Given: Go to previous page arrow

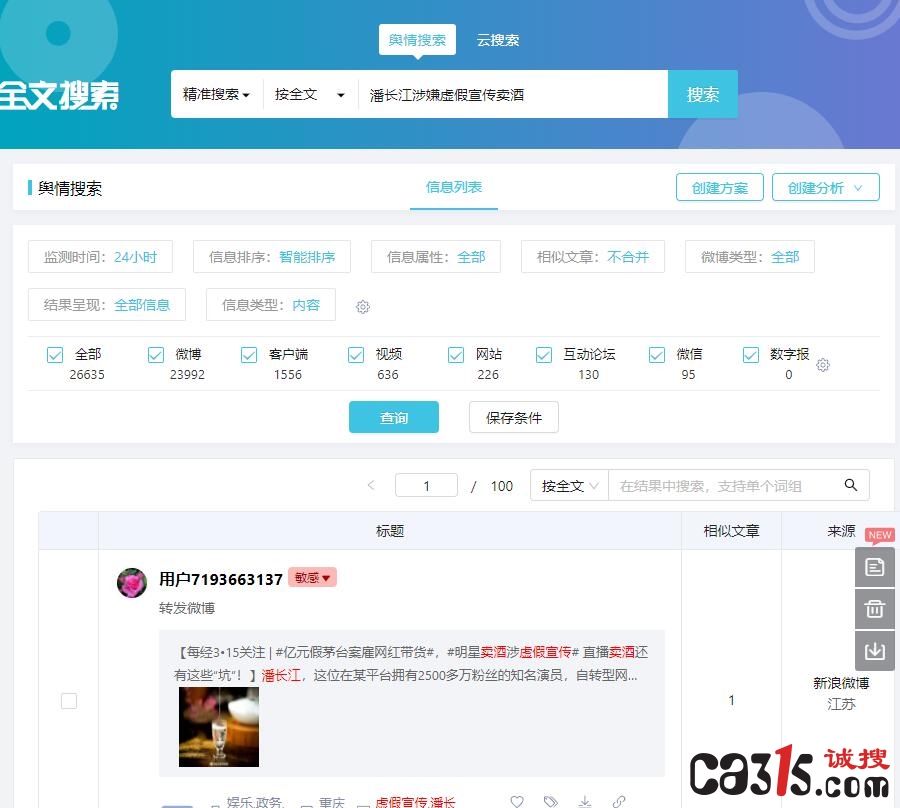Looking at the screenshot, I should pos(371,485).
